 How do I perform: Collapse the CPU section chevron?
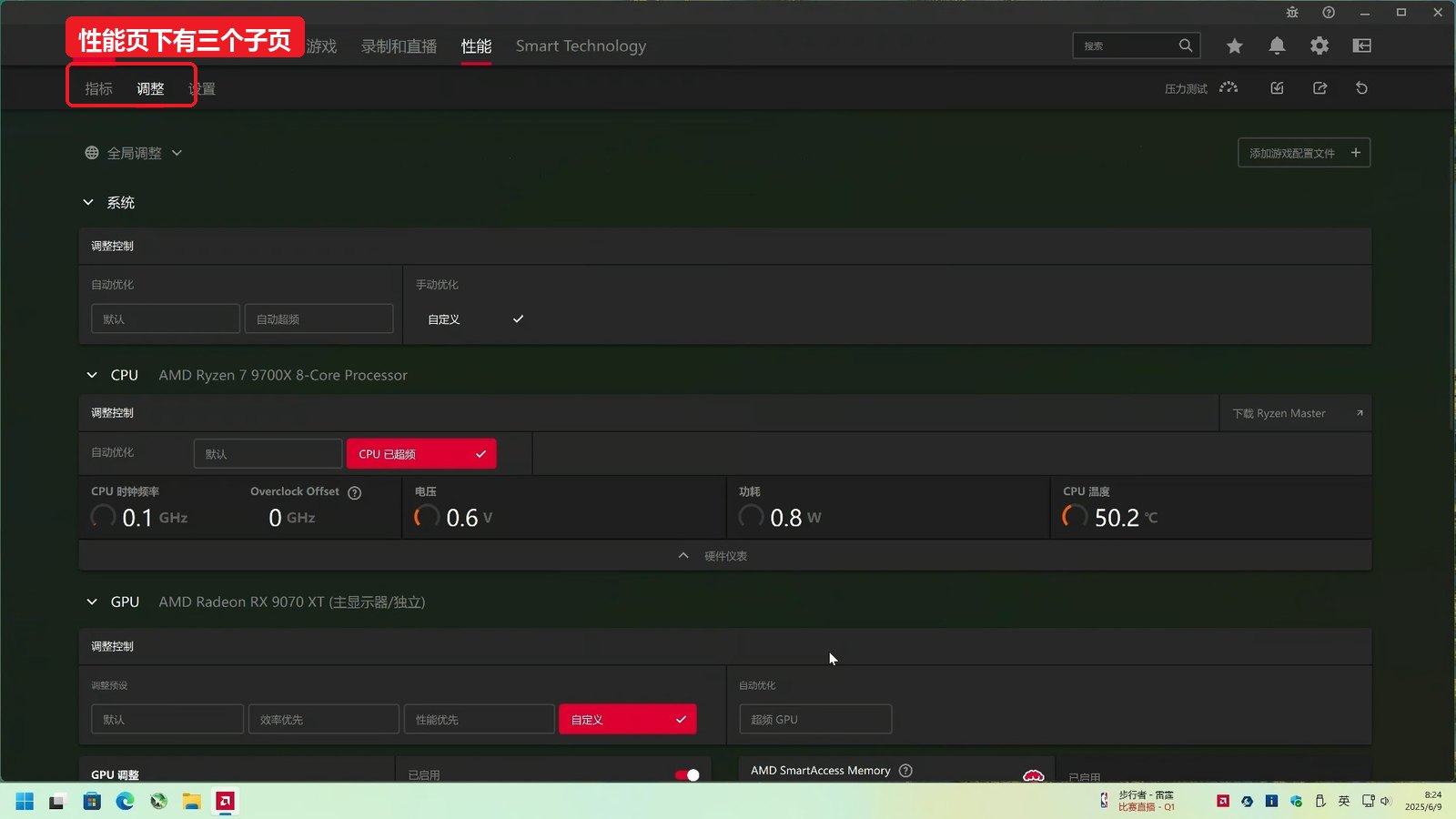pyautogui.click(x=92, y=375)
